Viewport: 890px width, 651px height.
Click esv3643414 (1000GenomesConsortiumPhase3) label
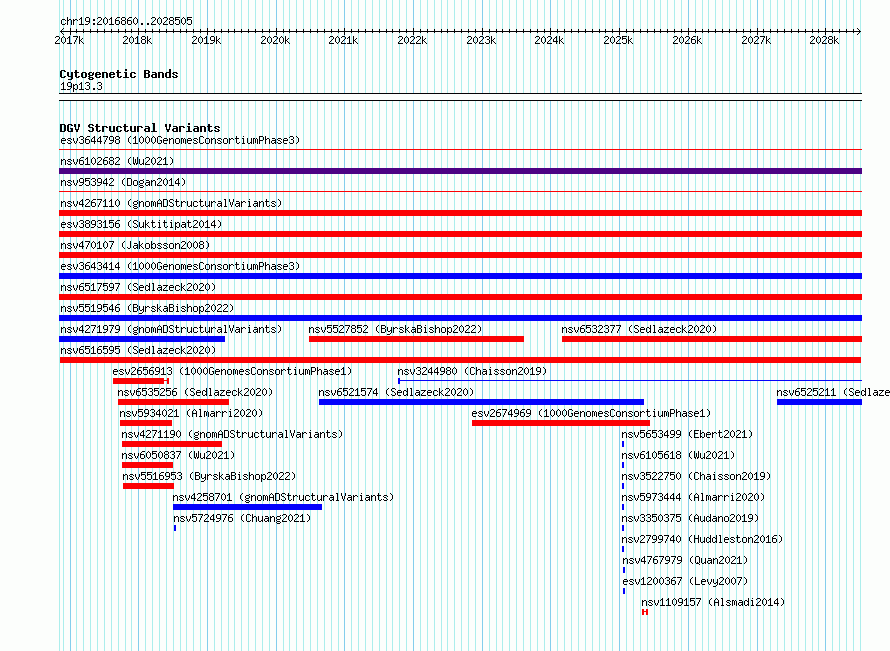pyautogui.click(x=180, y=266)
